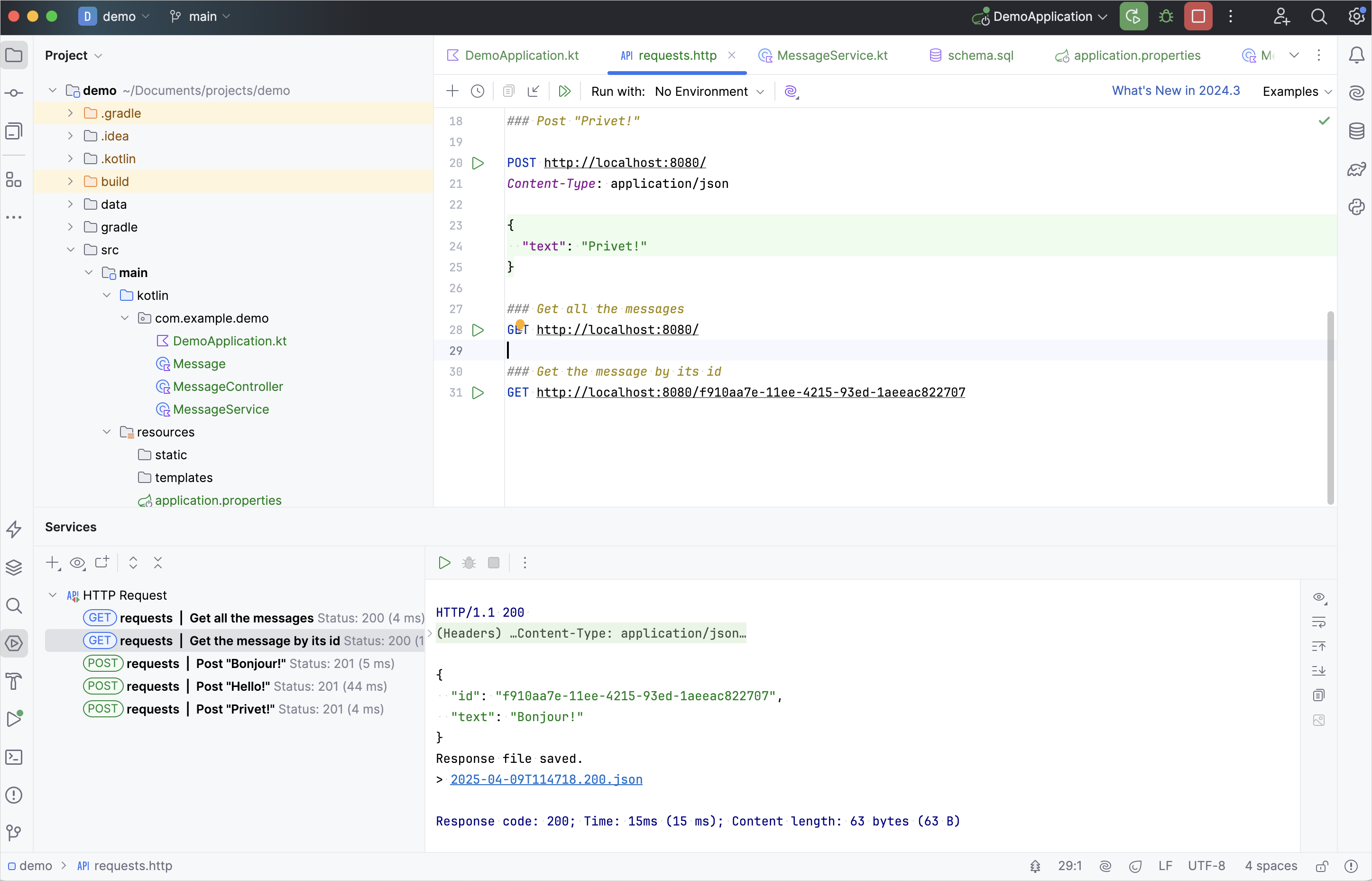This screenshot has width=1372, height=881.
Task: Toggle the Services view eye options
Action: [x=77, y=563]
